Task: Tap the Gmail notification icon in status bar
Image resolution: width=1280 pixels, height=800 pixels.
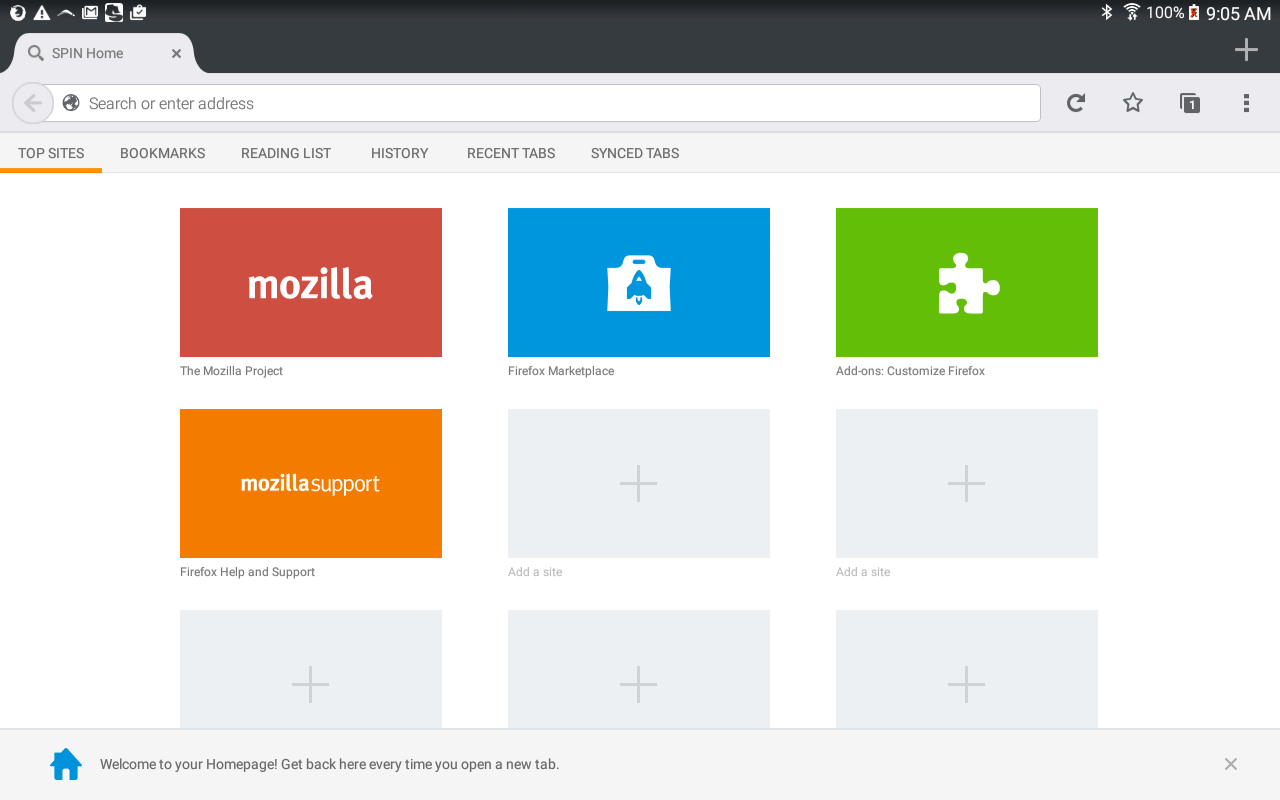Action: click(x=90, y=13)
